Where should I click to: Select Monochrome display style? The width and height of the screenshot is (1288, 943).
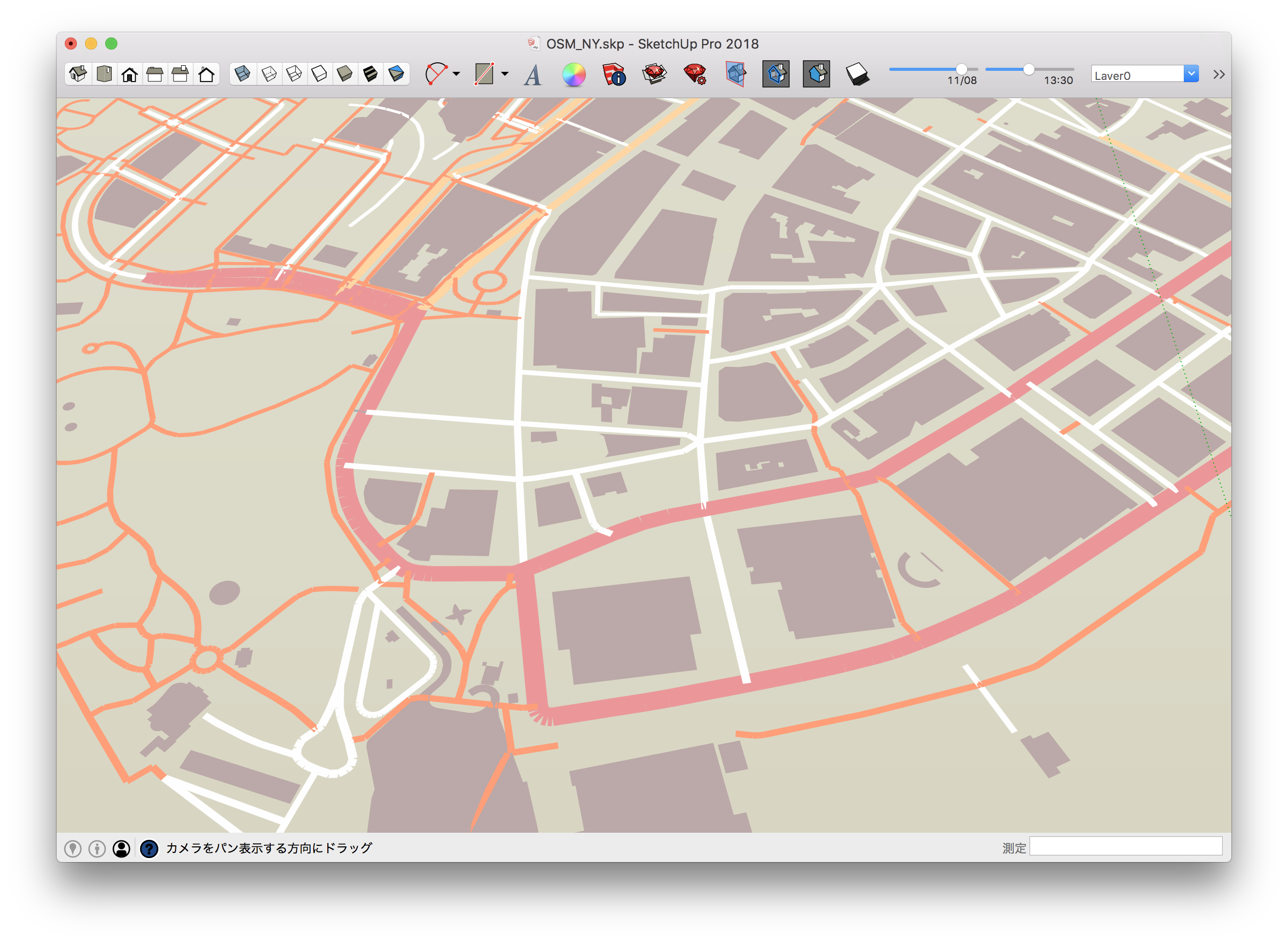point(396,74)
